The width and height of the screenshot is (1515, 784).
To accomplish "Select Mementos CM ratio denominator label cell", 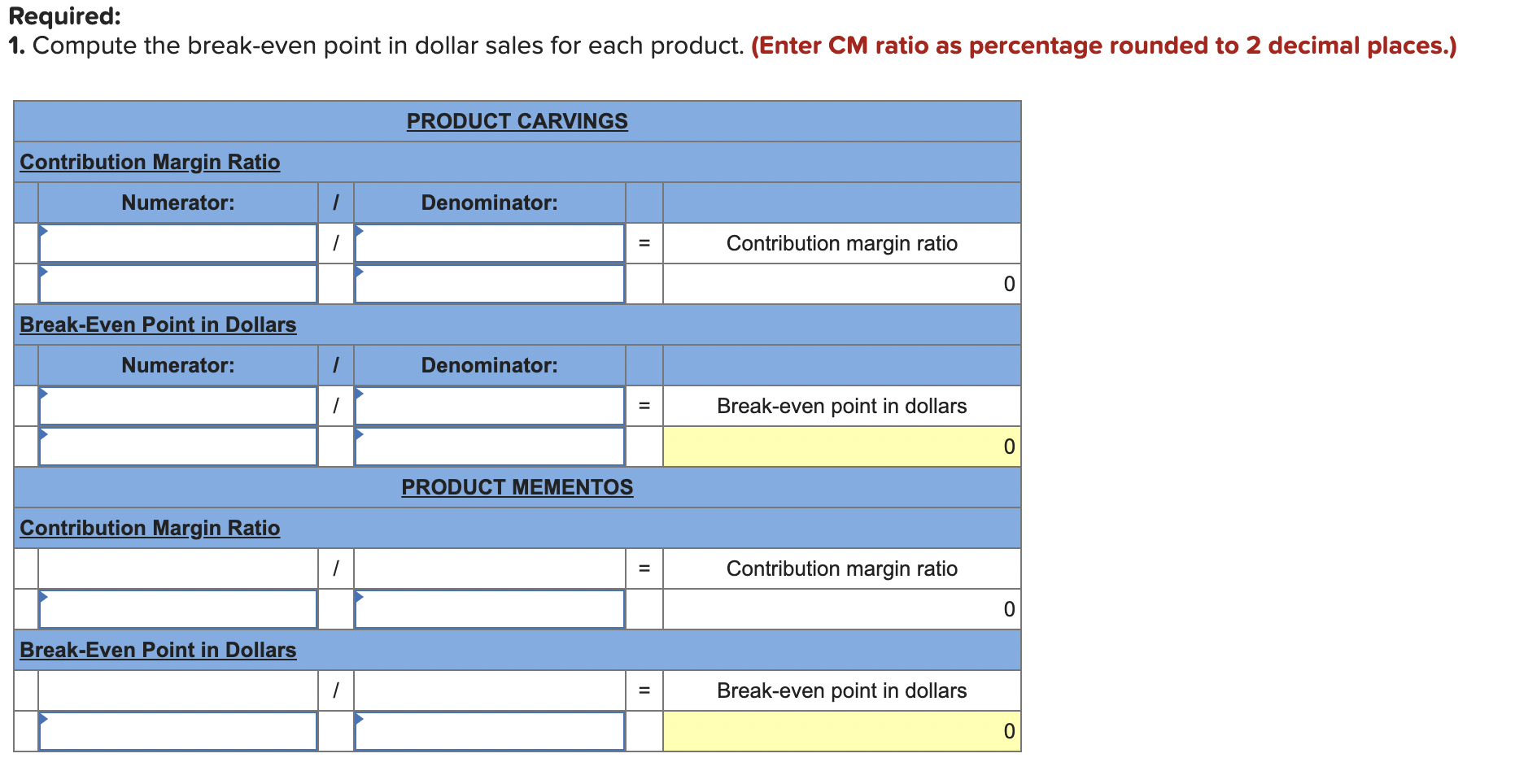I will point(490,568).
